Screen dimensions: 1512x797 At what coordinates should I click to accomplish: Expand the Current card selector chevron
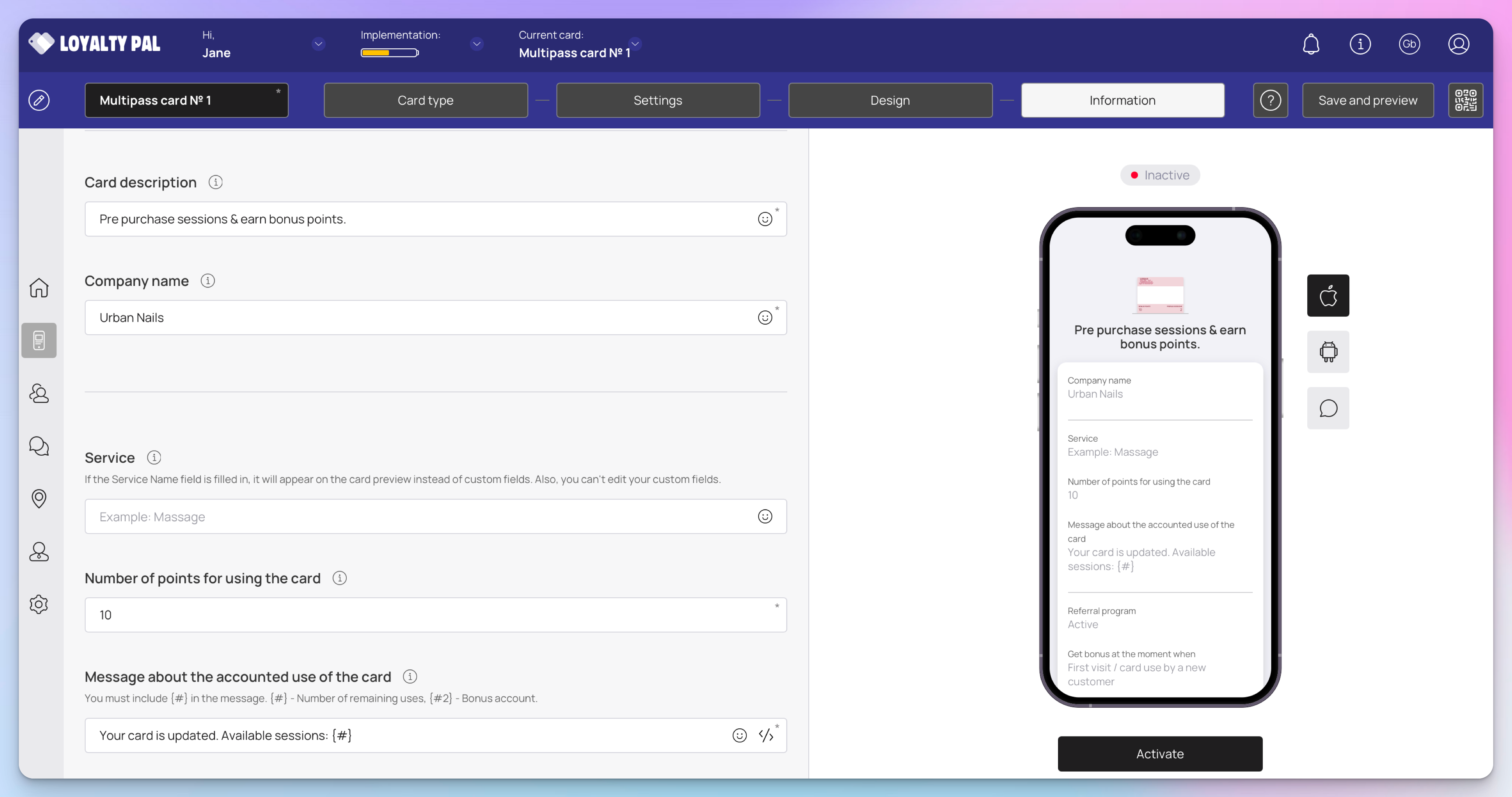click(635, 44)
